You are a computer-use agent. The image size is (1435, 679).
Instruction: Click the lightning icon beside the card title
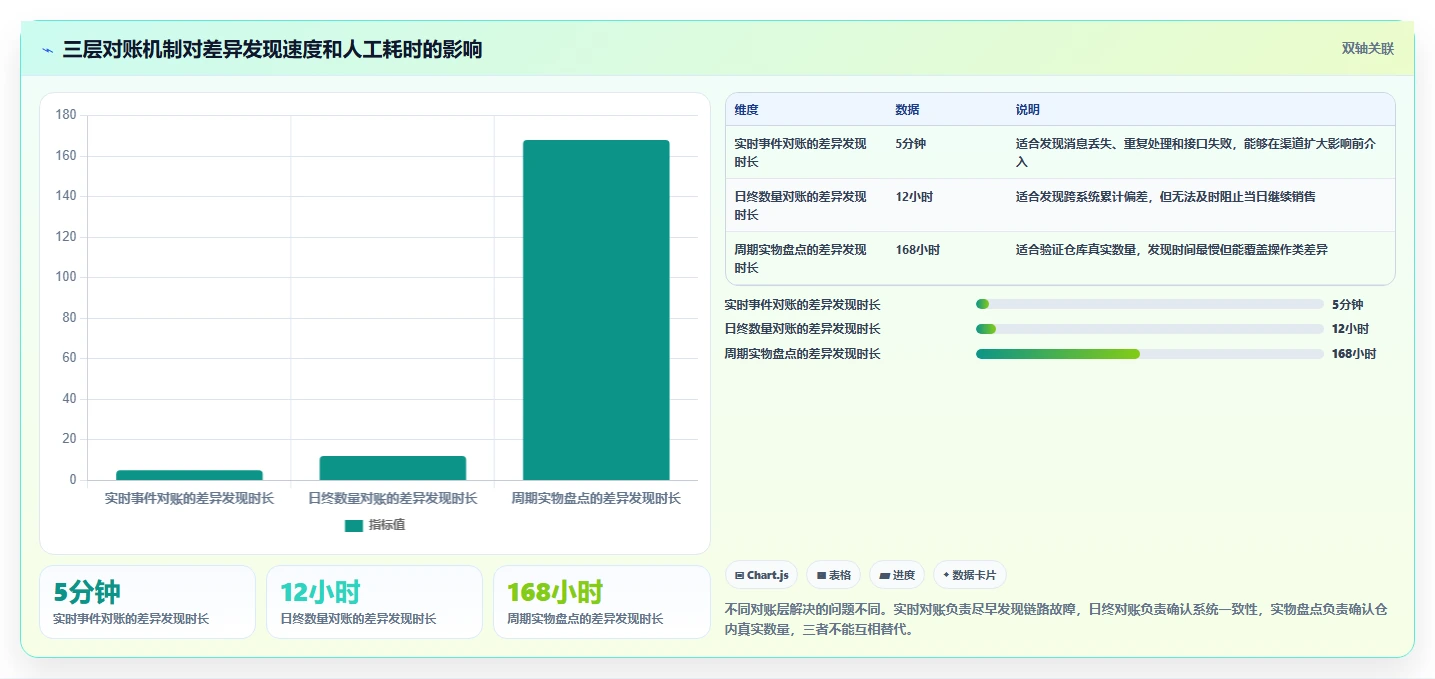[x=47, y=50]
